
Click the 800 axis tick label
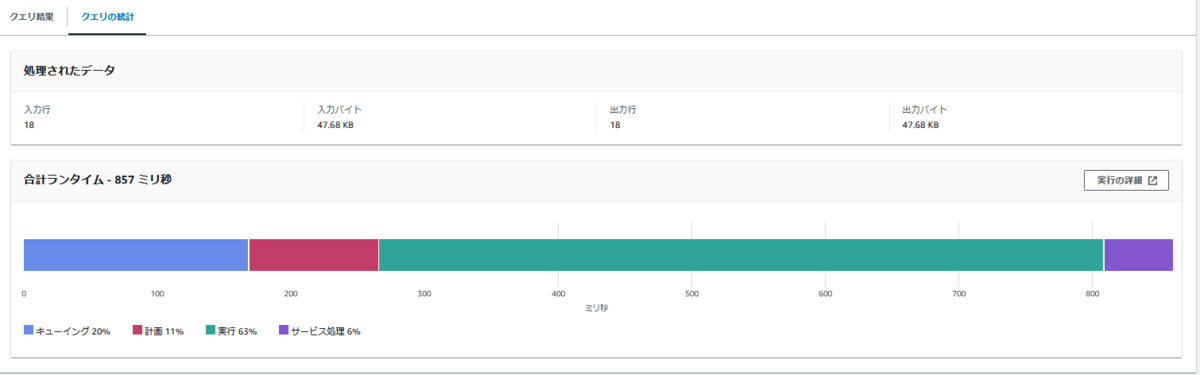tap(1092, 294)
